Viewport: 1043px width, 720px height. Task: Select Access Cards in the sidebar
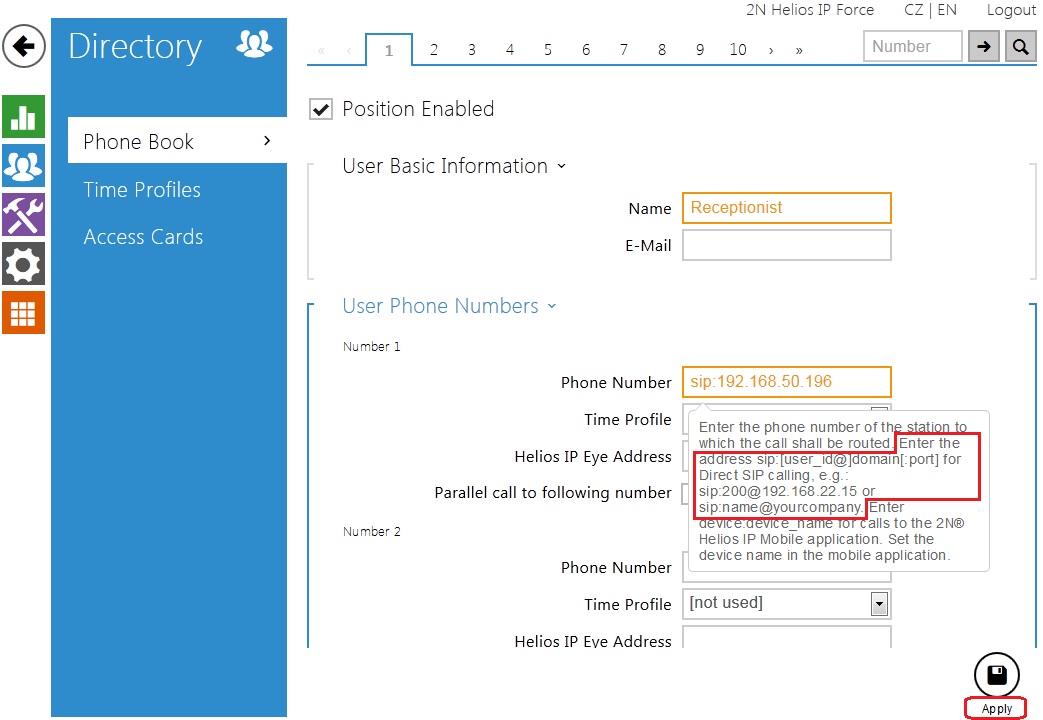tap(143, 237)
